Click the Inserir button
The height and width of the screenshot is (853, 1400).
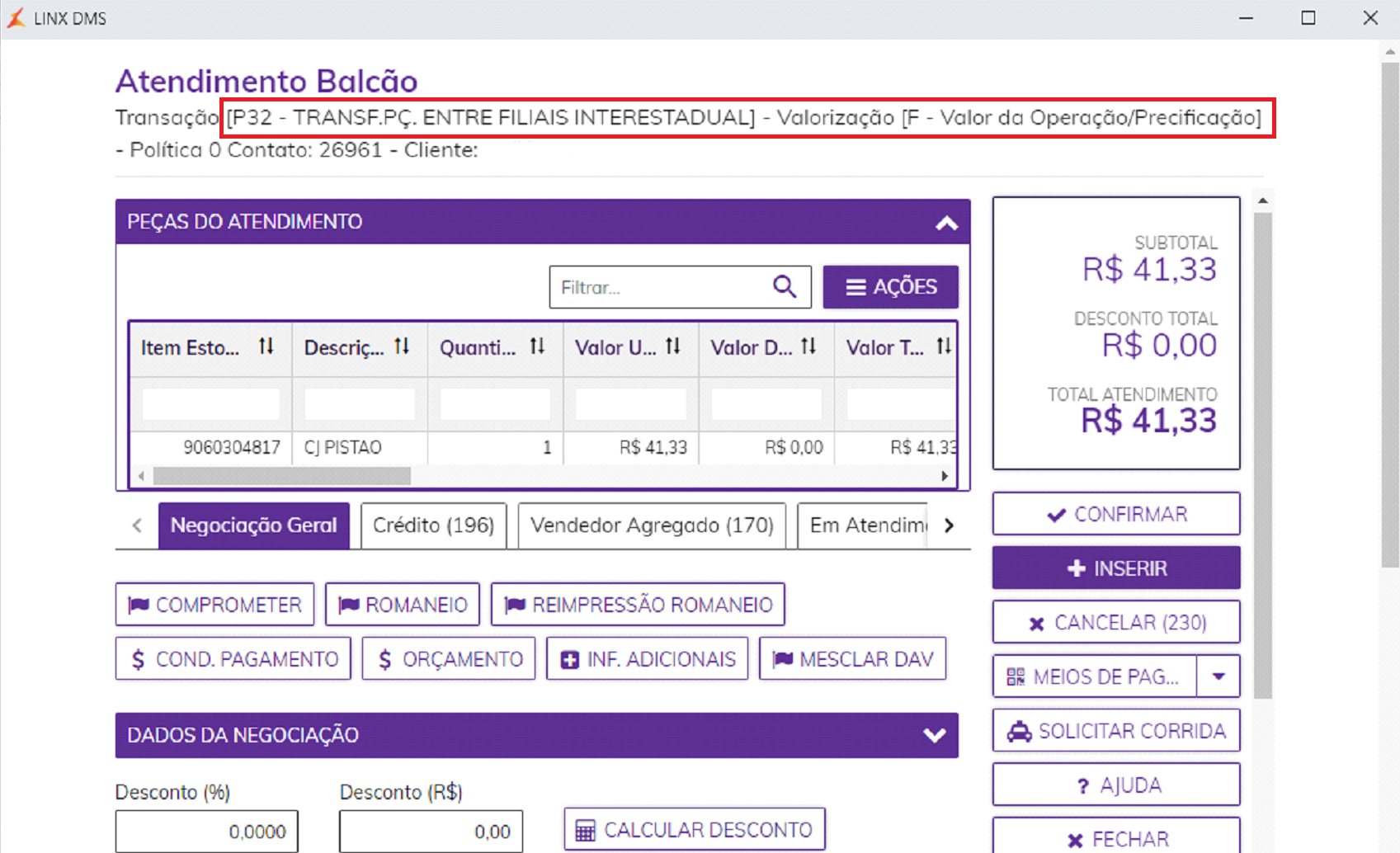point(1116,568)
